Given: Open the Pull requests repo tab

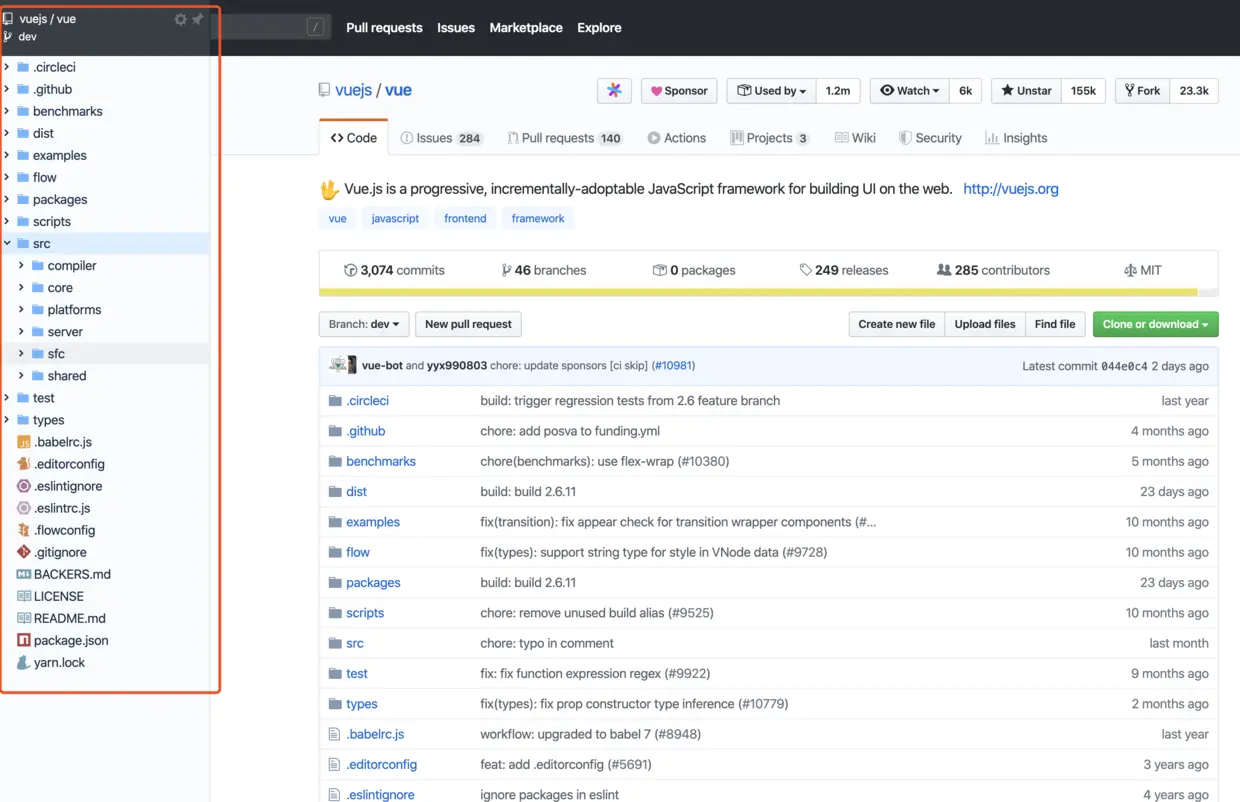Looking at the screenshot, I should (565, 138).
